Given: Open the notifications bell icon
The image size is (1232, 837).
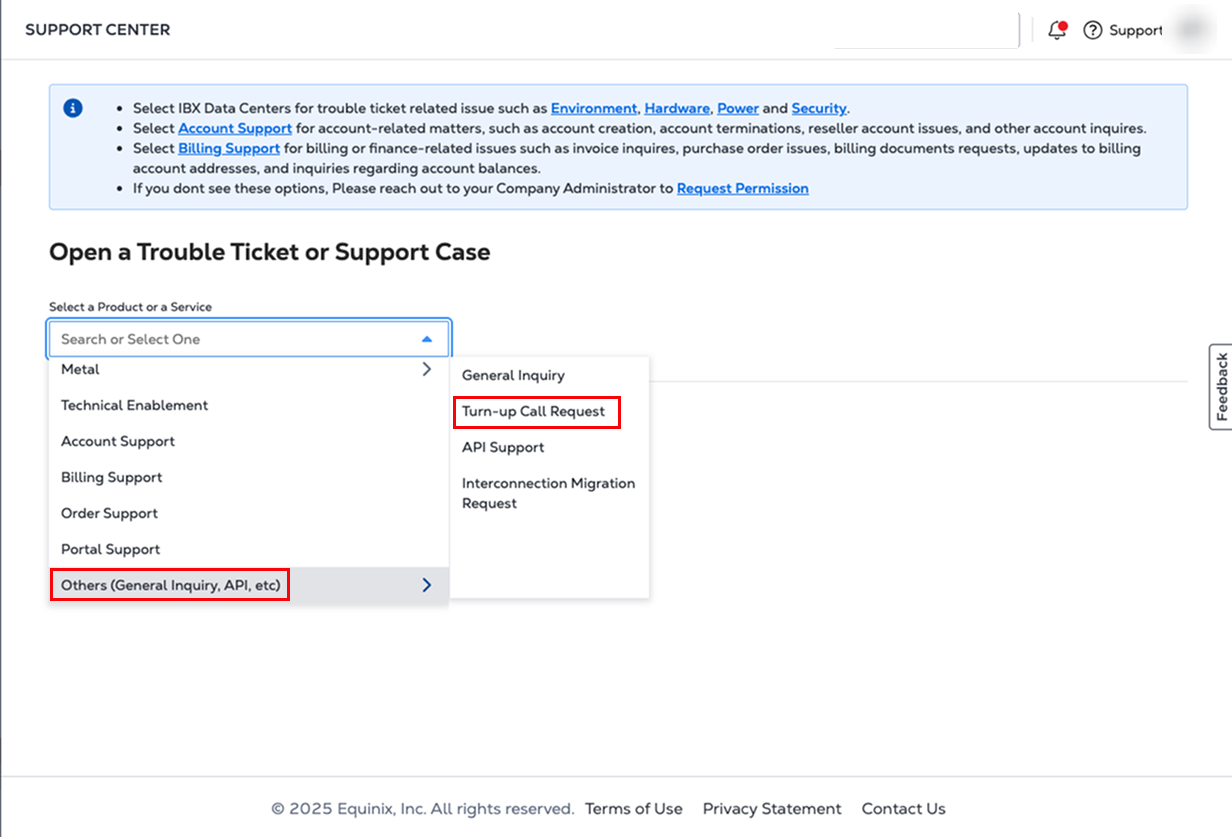Looking at the screenshot, I should coord(1057,30).
